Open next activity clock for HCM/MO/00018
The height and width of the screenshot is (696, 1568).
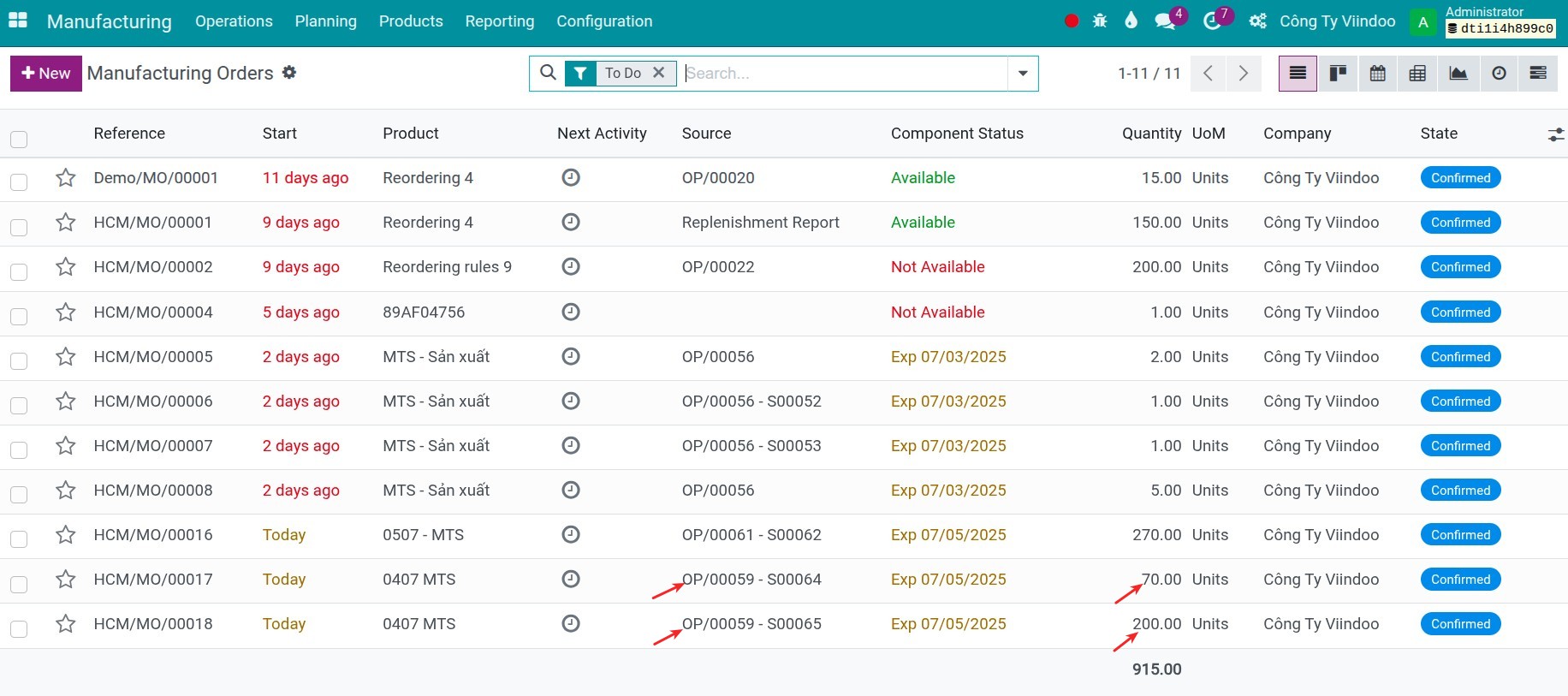571,624
